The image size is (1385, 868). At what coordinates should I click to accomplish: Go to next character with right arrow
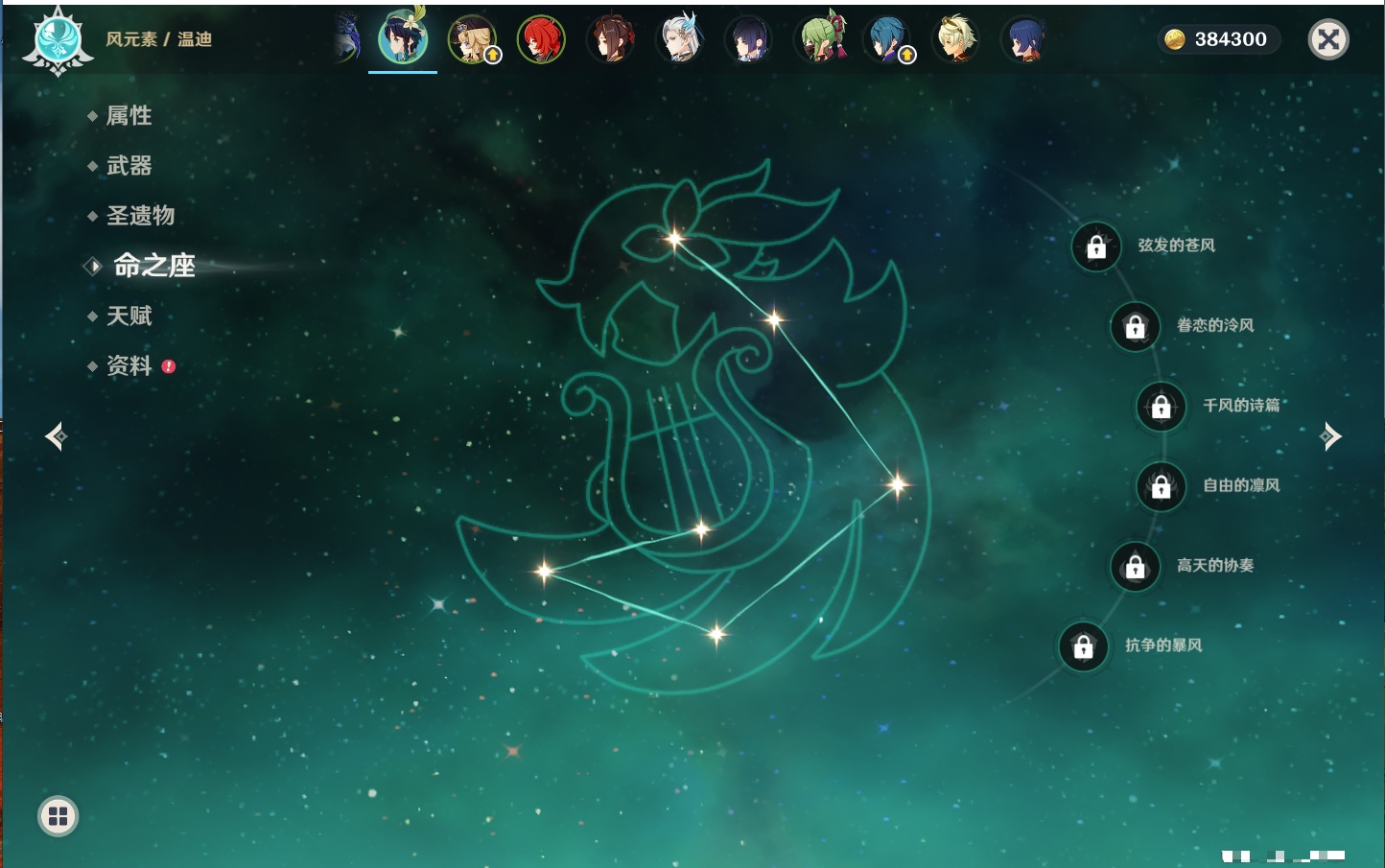(1330, 436)
